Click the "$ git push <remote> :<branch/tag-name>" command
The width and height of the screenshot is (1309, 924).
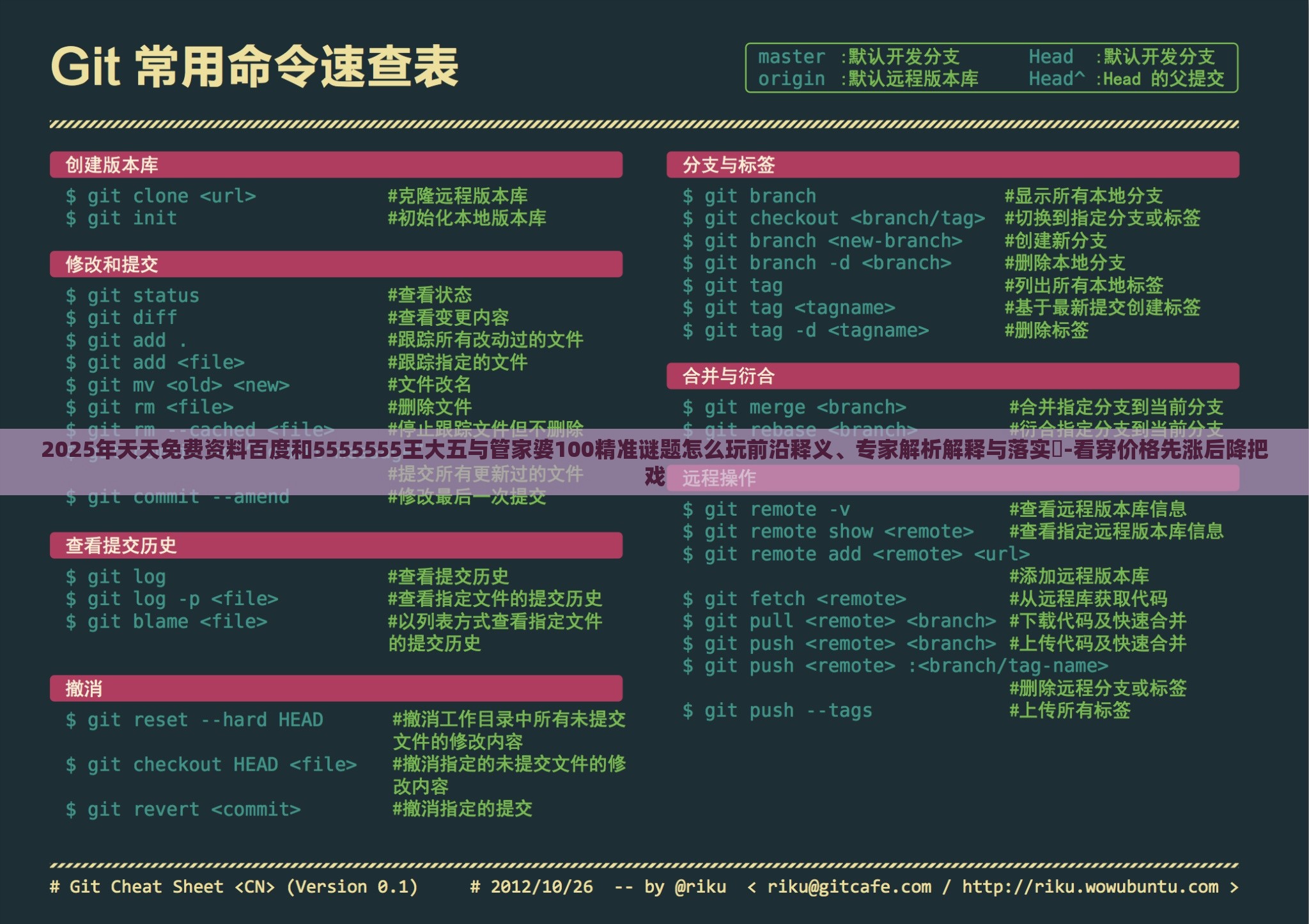(x=895, y=666)
